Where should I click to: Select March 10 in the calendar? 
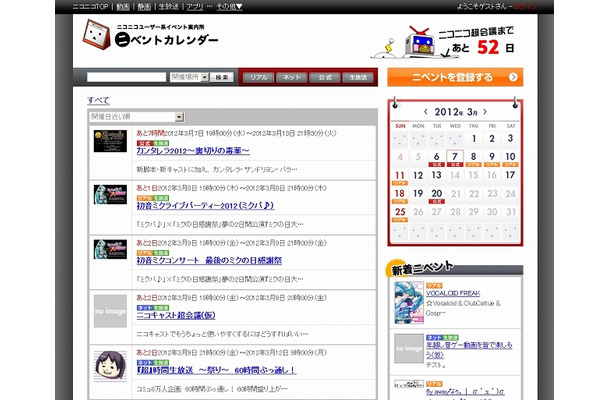coord(510,158)
